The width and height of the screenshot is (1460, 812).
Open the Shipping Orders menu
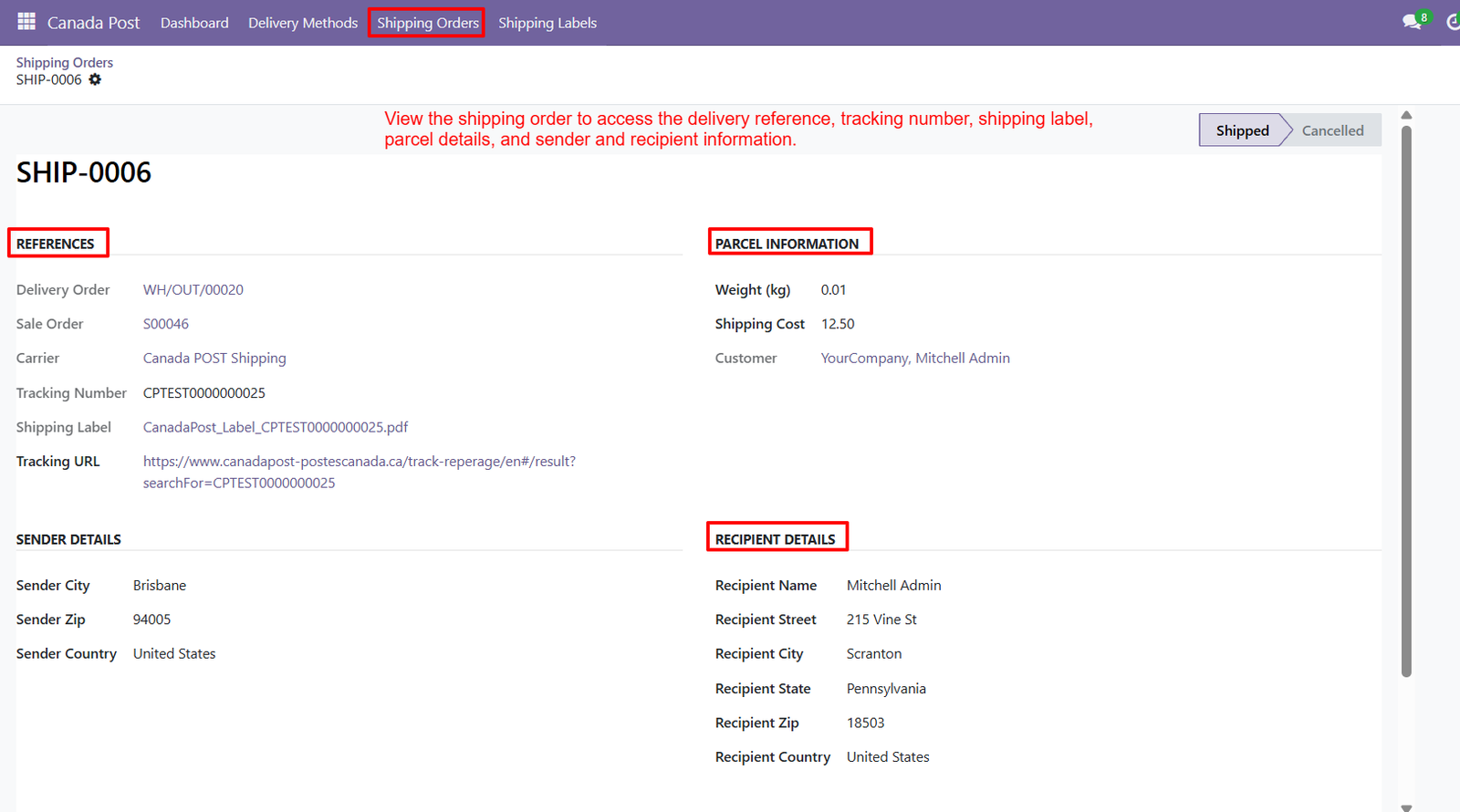pos(428,23)
